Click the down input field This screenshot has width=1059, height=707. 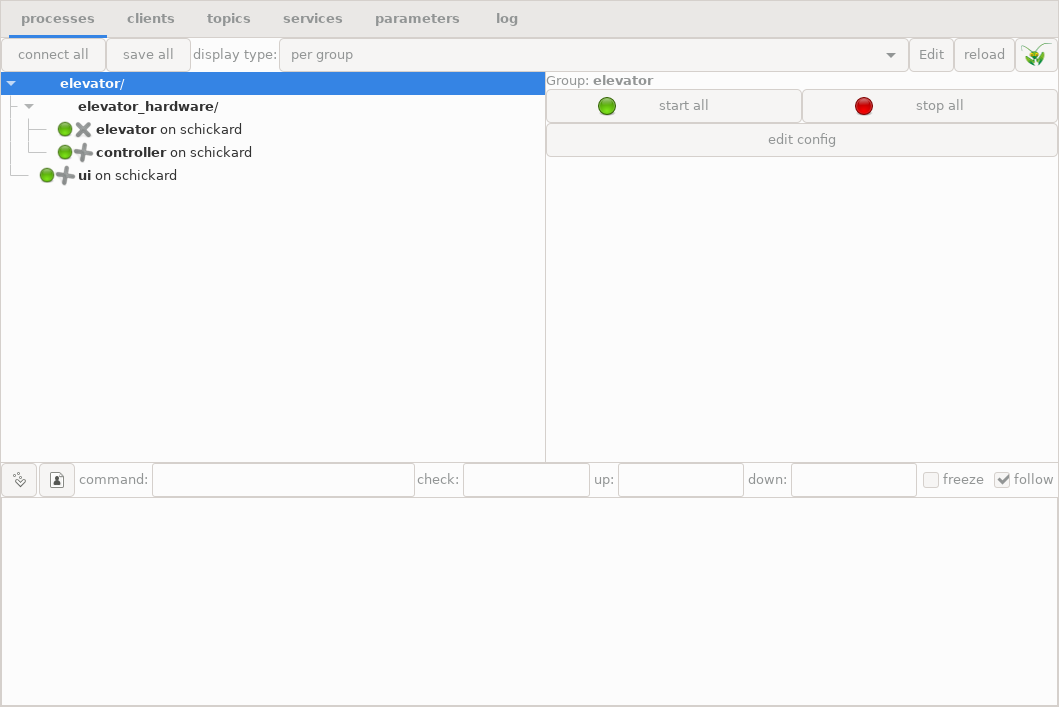click(854, 479)
